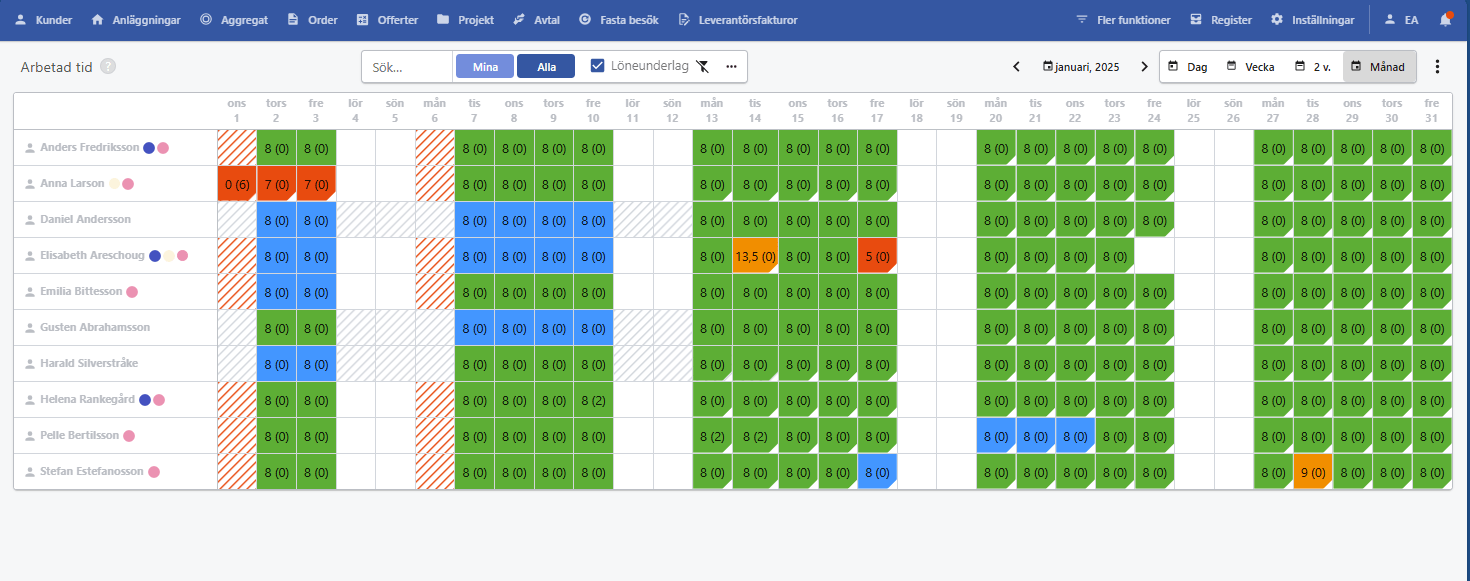Switch to Vecka view
This screenshot has height=581, width=1470.
tap(1250, 67)
